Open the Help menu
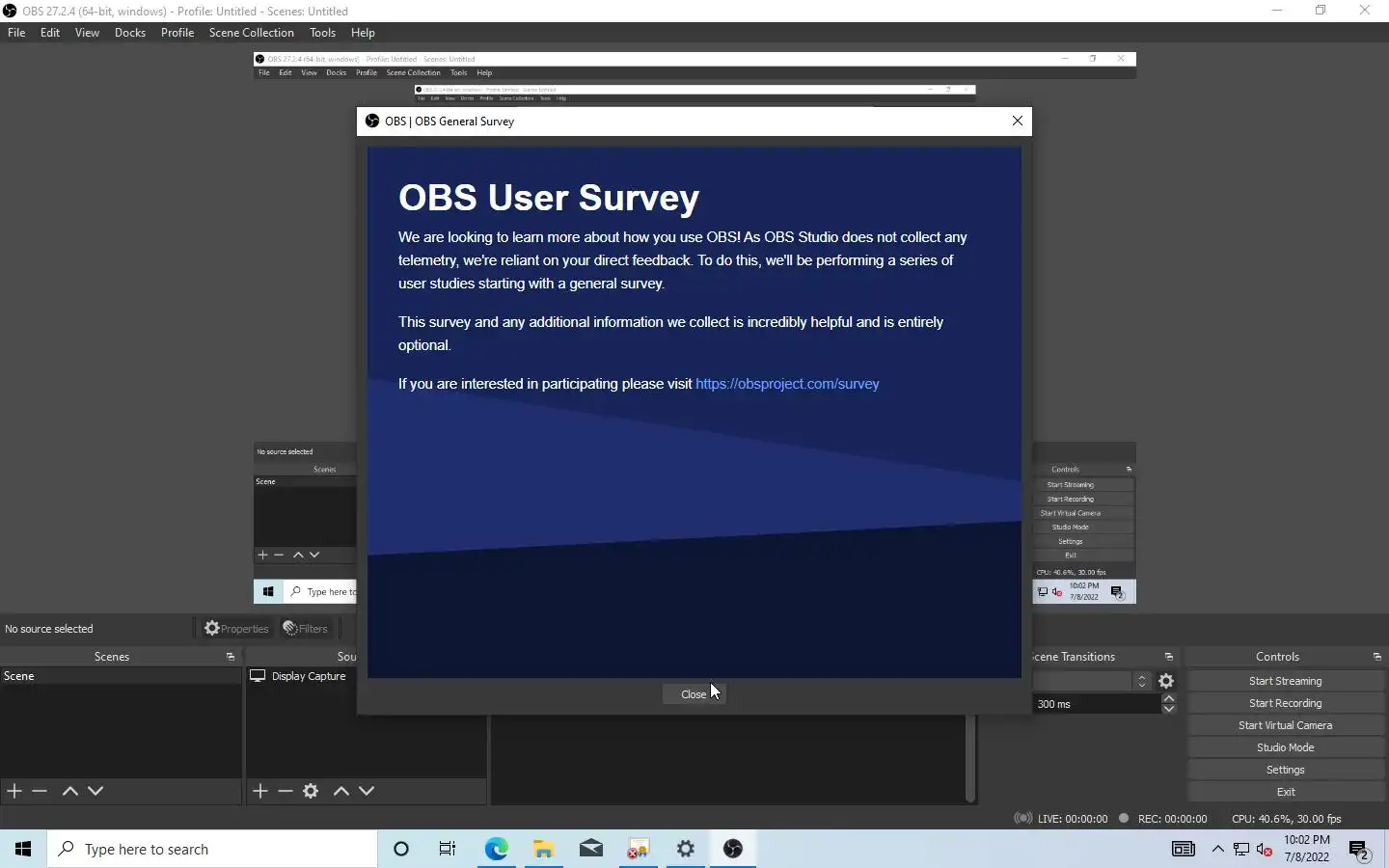This screenshot has height=868, width=1389. (x=363, y=33)
